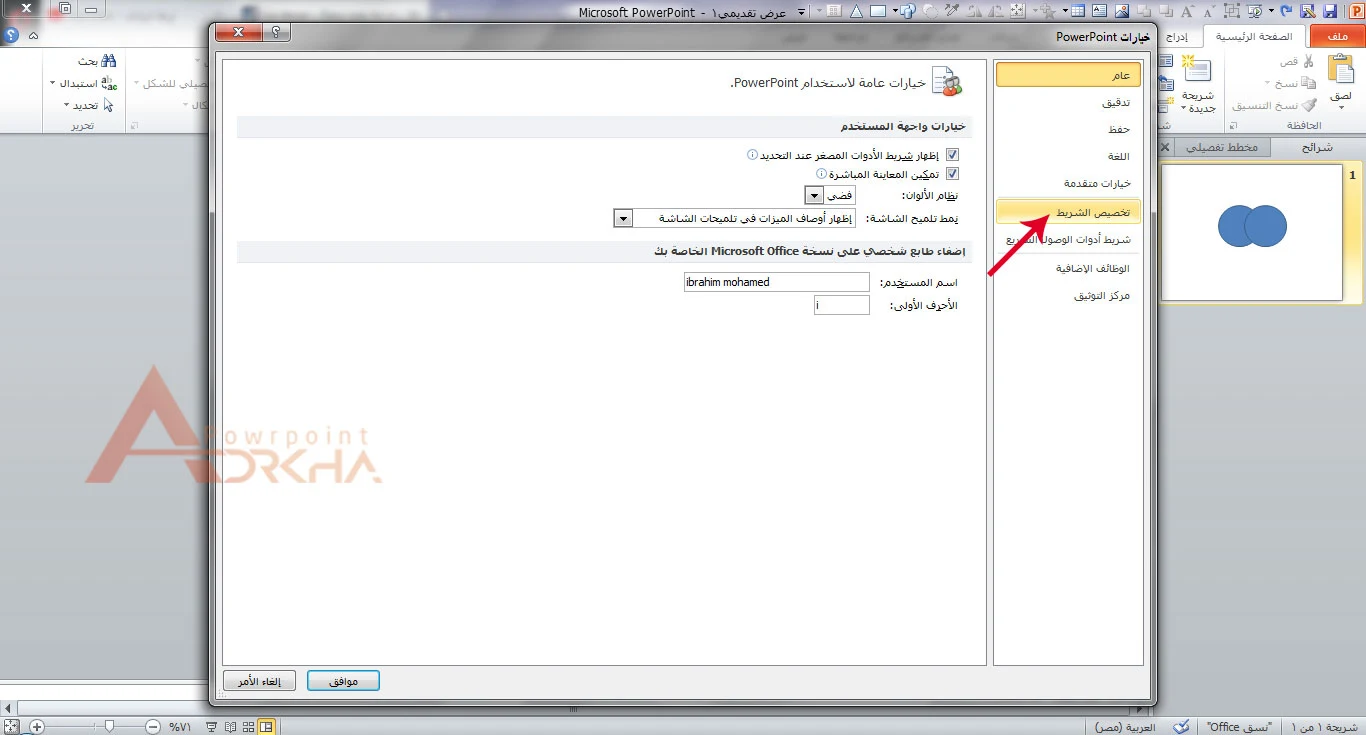Click the Find binoculars icon in the ribbon
1366x735 pixels.
[x=109, y=61]
